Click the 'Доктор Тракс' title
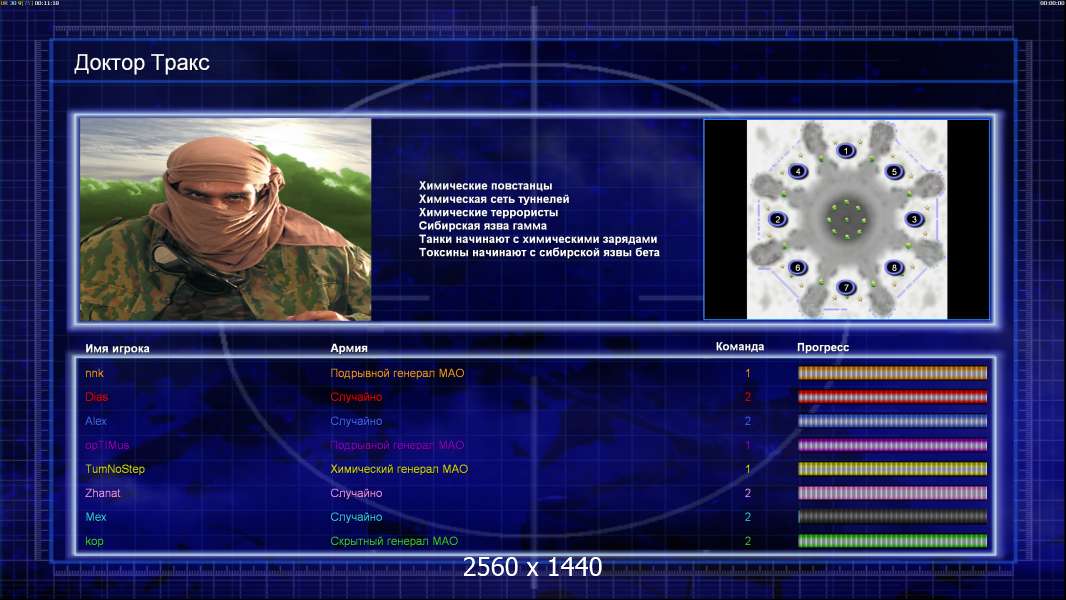 [x=141, y=63]
